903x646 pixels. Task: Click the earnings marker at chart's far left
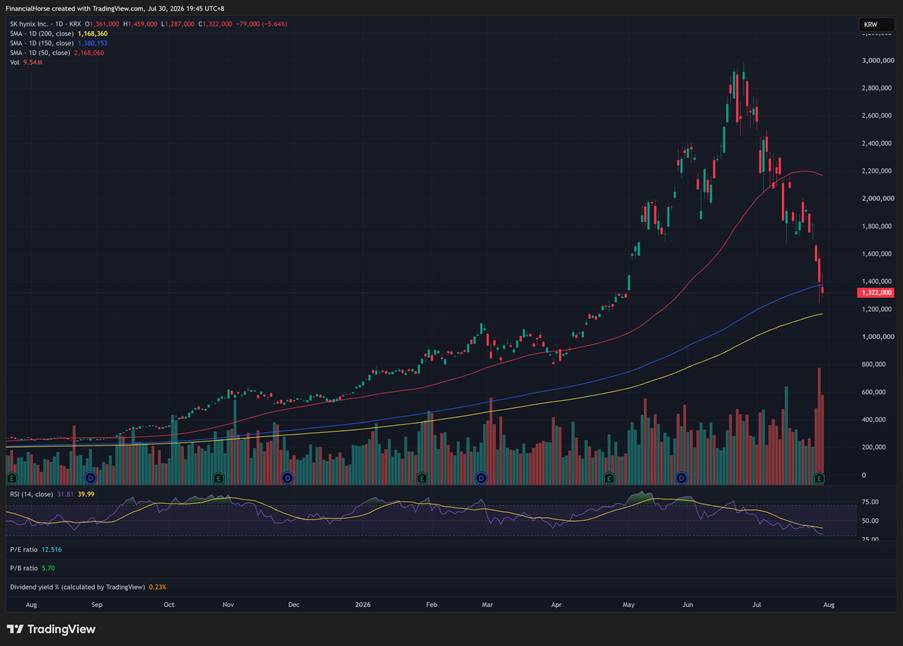point(12,478)
